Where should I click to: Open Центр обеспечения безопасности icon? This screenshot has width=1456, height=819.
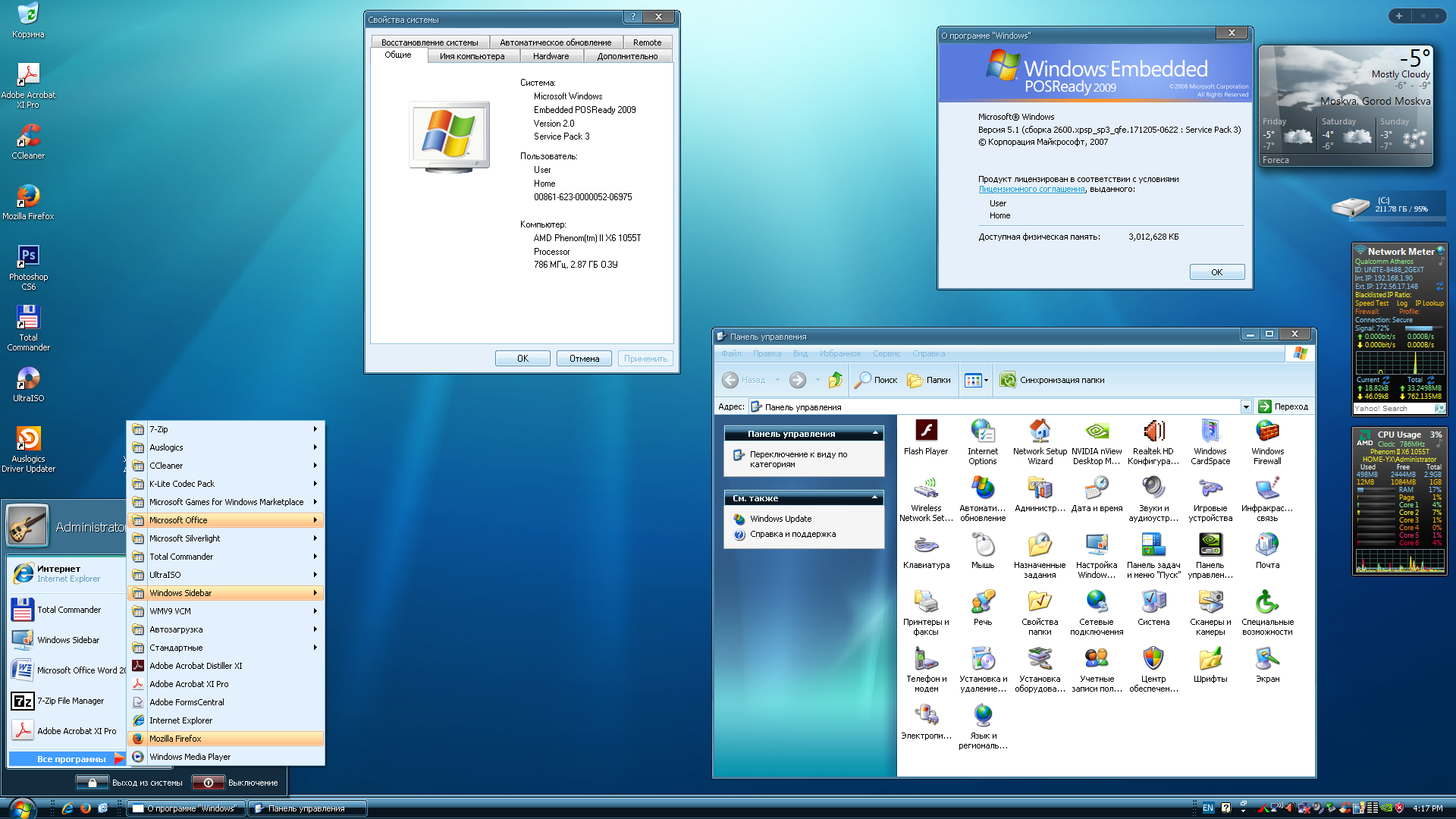coord(1153,670)
